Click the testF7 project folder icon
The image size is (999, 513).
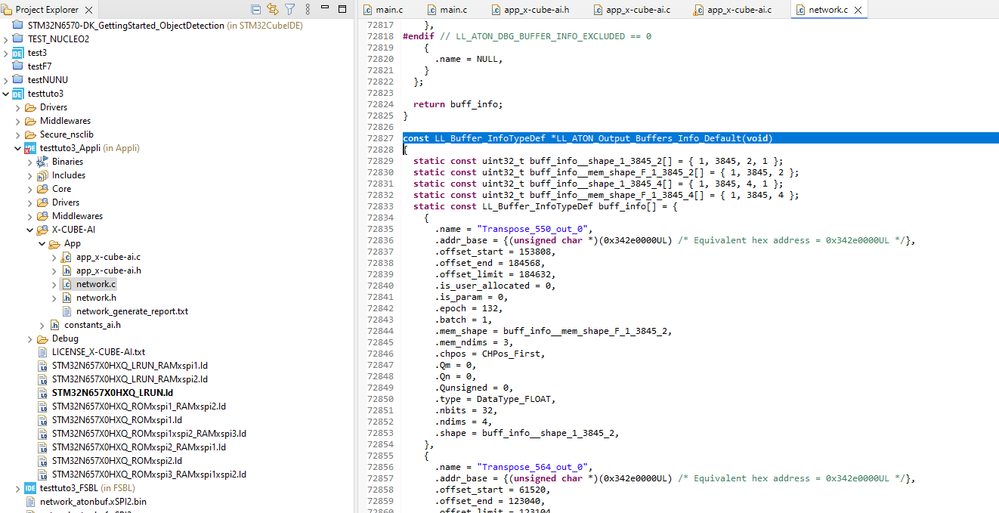click(17, 66)
